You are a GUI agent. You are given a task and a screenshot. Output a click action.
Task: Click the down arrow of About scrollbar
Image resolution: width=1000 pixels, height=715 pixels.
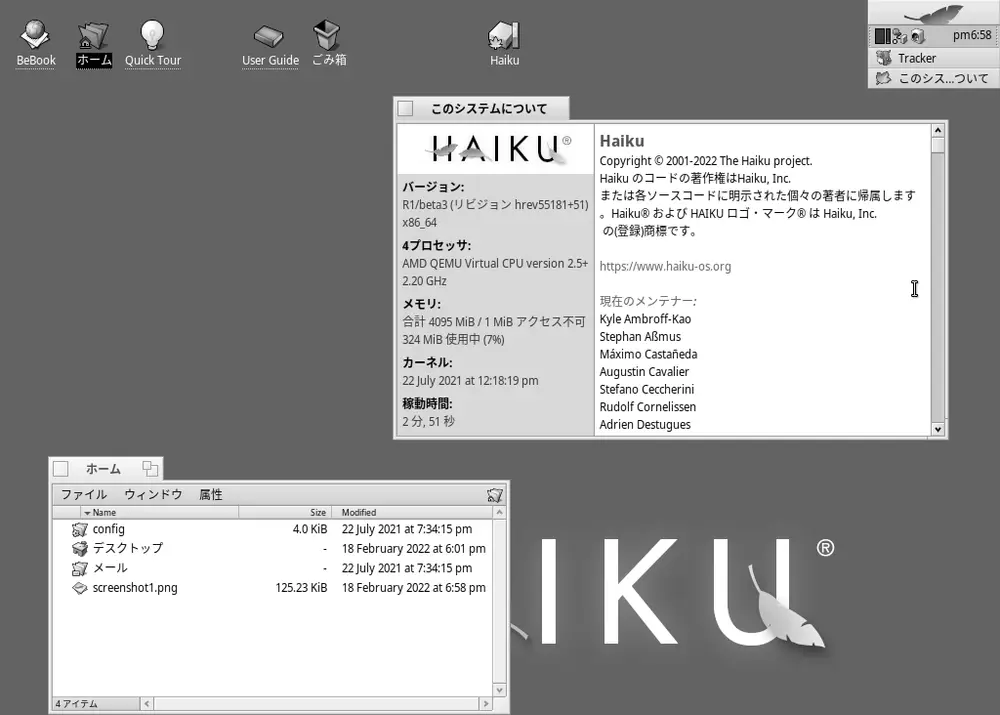point(938,429)
